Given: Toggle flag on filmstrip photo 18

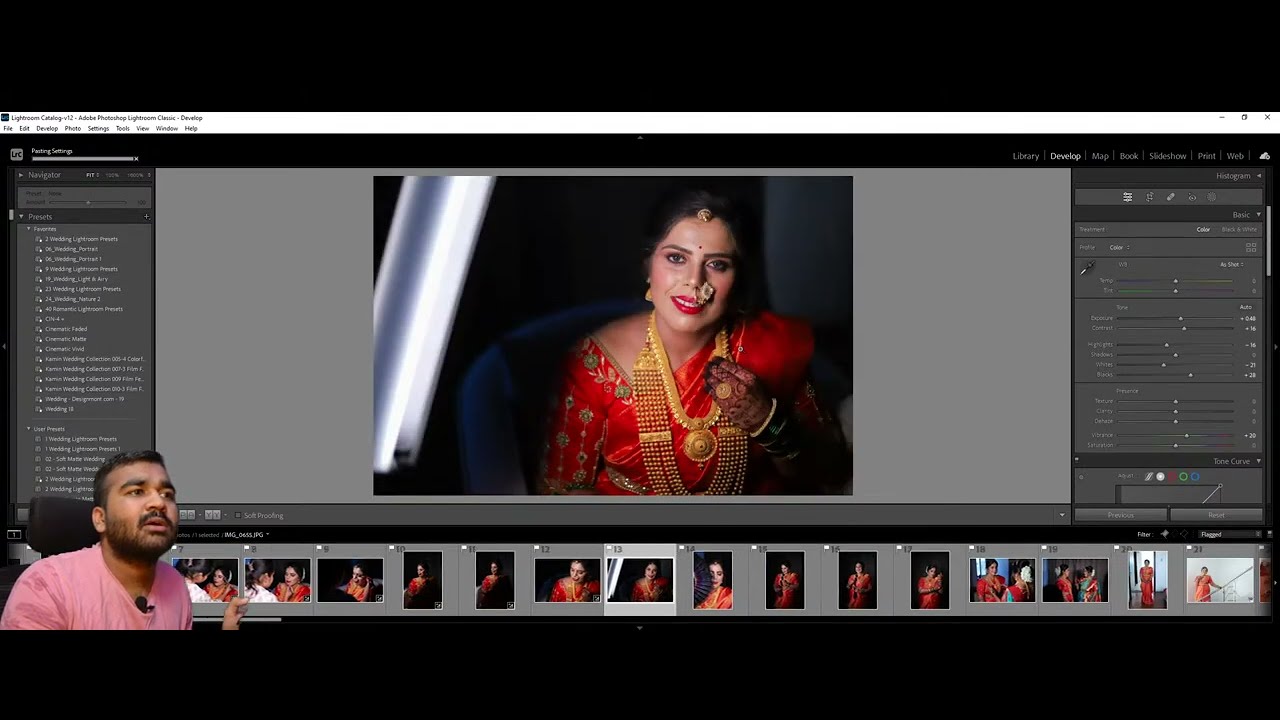Looking at the screenshot, I should pyautogui.click(x=971, y=549).
